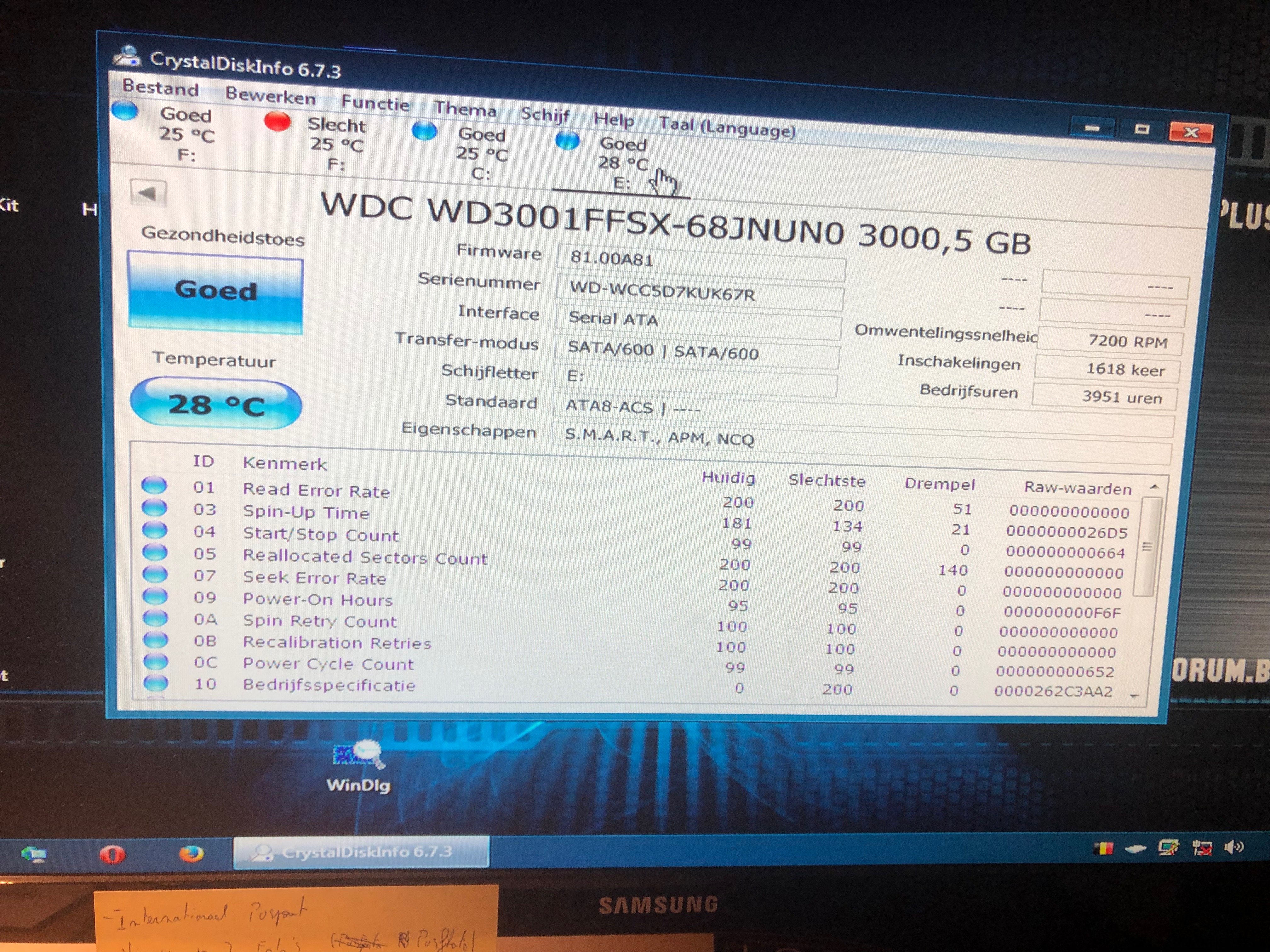Viewport: 1270px width, 952px height.
Task: Select the Spin-Up Time row text
Action: coord(306,512)
